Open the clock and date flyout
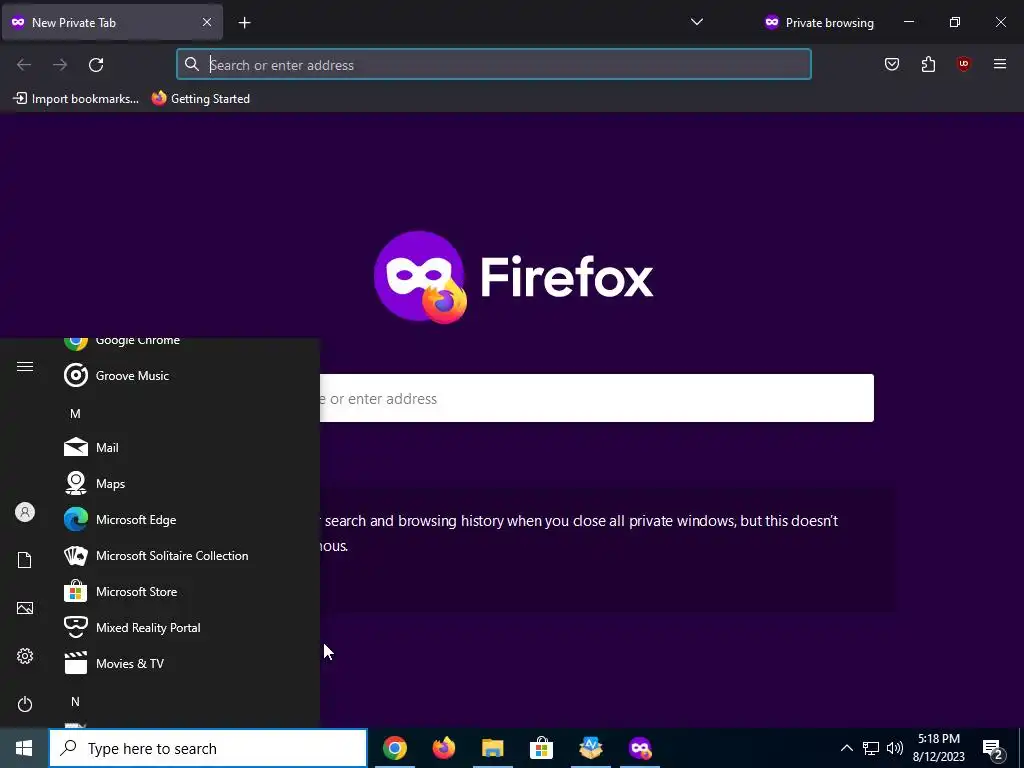The height and width of the screenshot is (768, 1024). (x=938, y=748)
